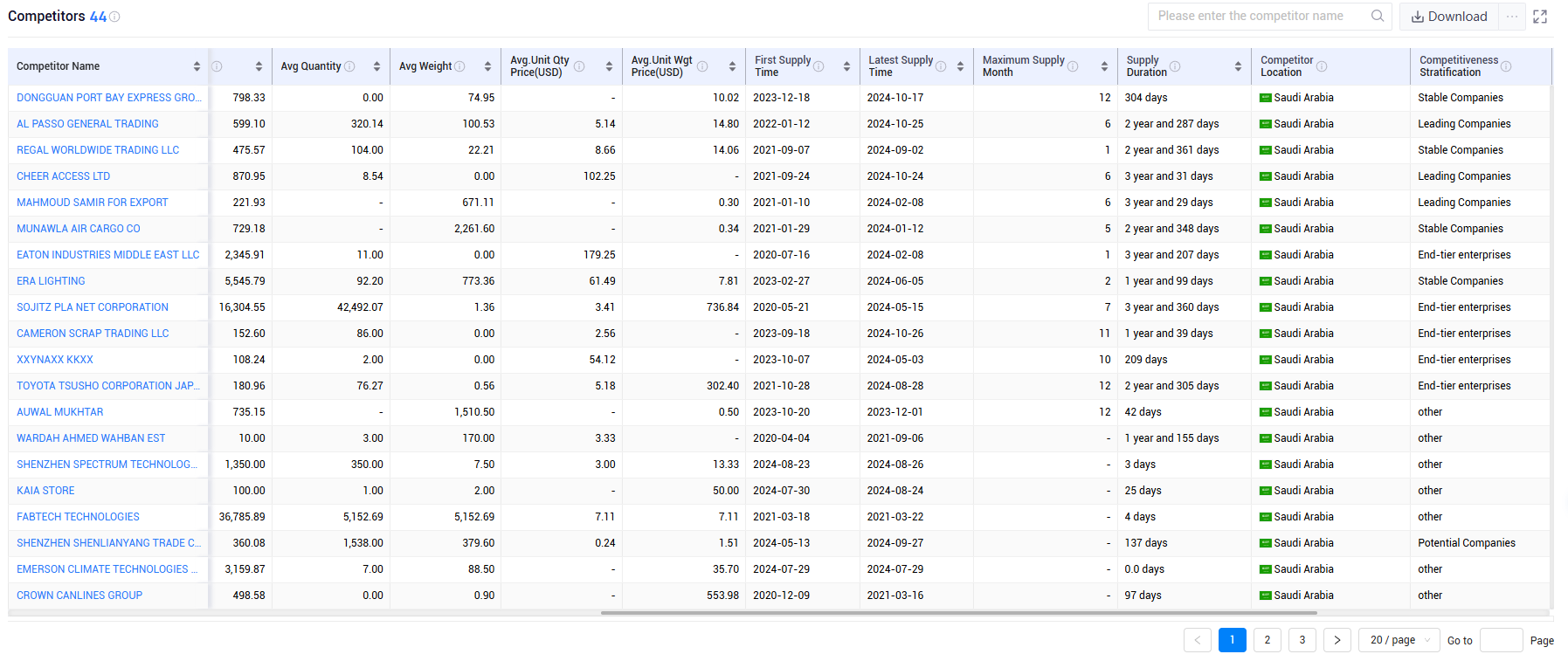1568x661 pixels.
Task: Open EATON INDUSTRIES MIDDLE EAST LLC link
Action: (x=108, y=255)
